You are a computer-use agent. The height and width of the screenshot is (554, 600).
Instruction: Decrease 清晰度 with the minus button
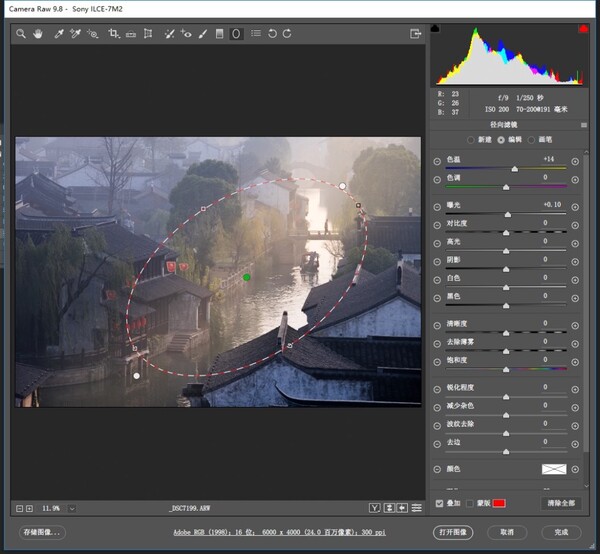point(437,326)
